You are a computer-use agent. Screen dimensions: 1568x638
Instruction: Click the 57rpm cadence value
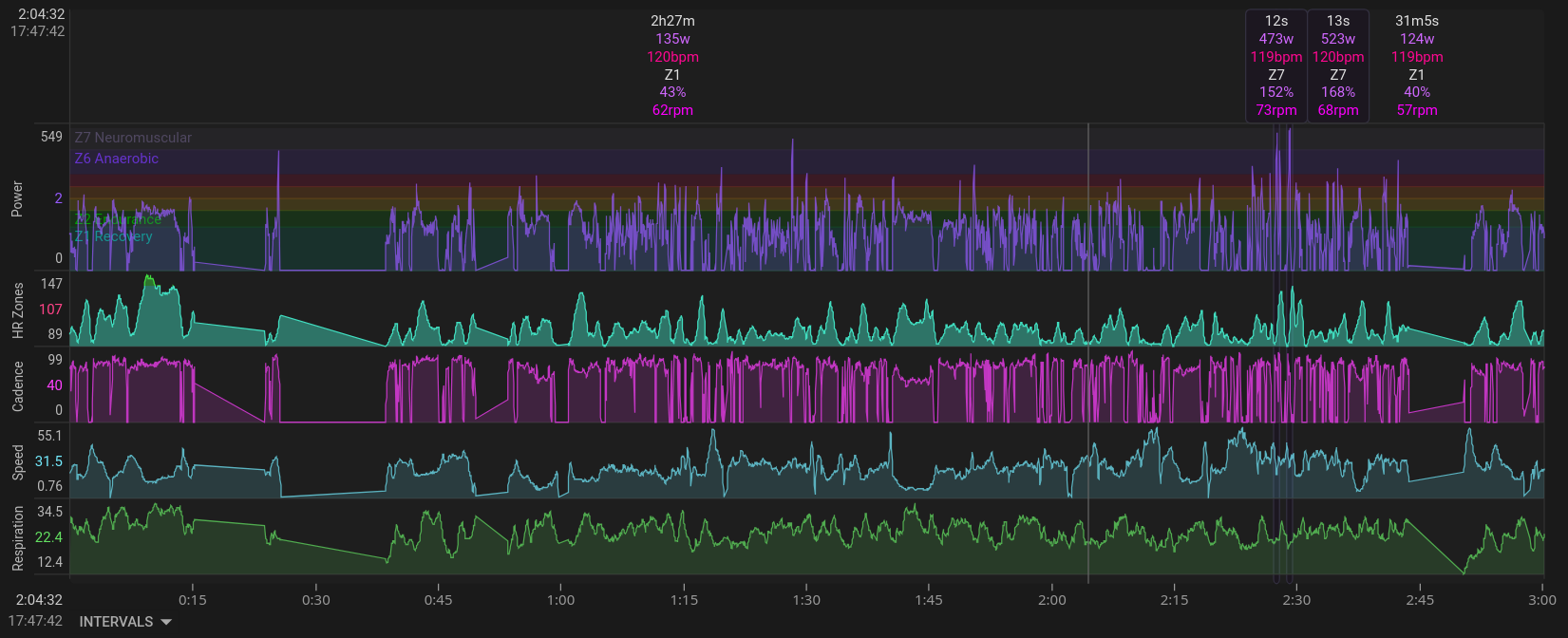point(1417,110)
